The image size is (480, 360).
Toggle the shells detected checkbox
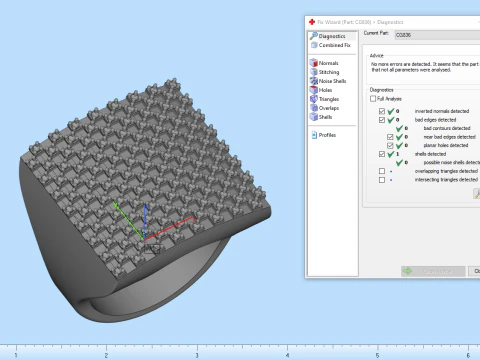(x=382, y=154)
